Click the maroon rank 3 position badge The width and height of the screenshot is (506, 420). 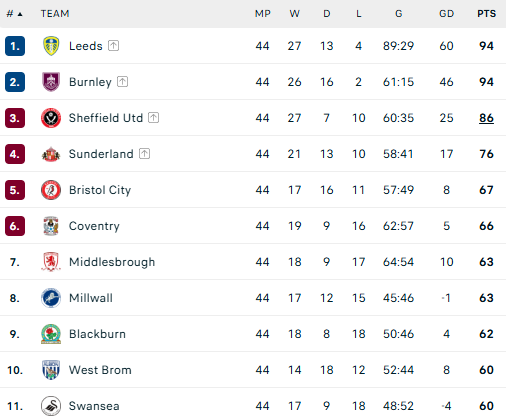[x=15, y=118]
